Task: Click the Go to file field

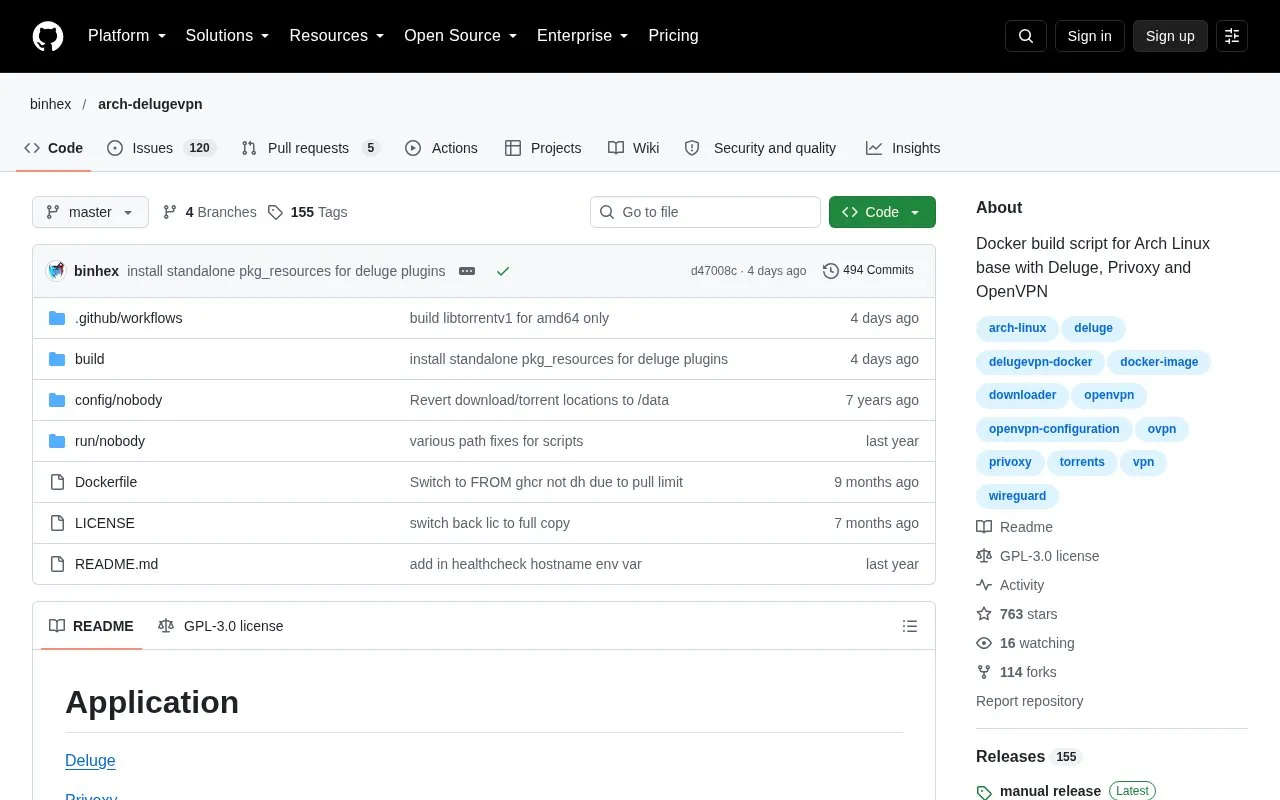Action: [705, 212]
